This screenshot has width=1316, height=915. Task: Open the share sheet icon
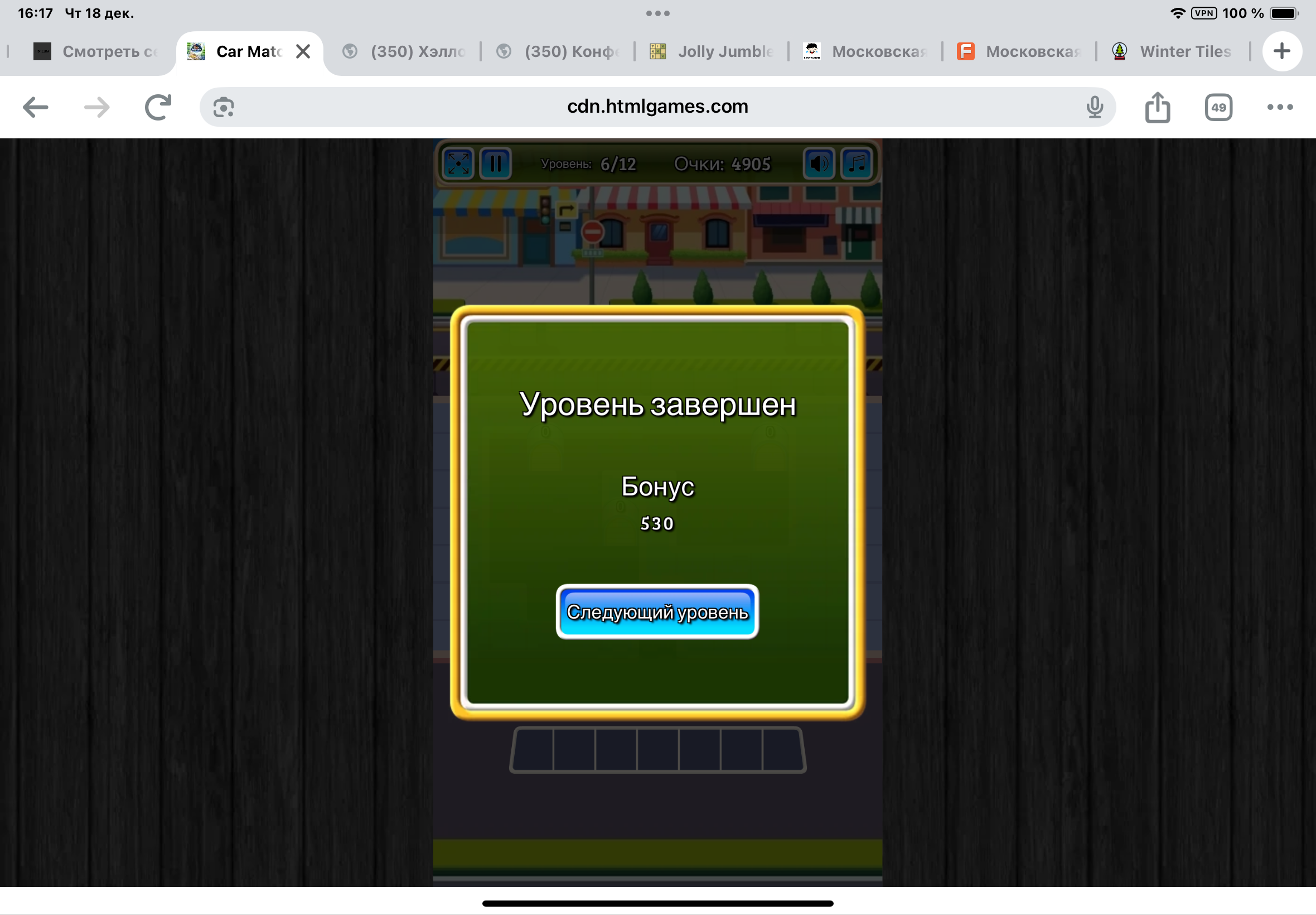1157,107
